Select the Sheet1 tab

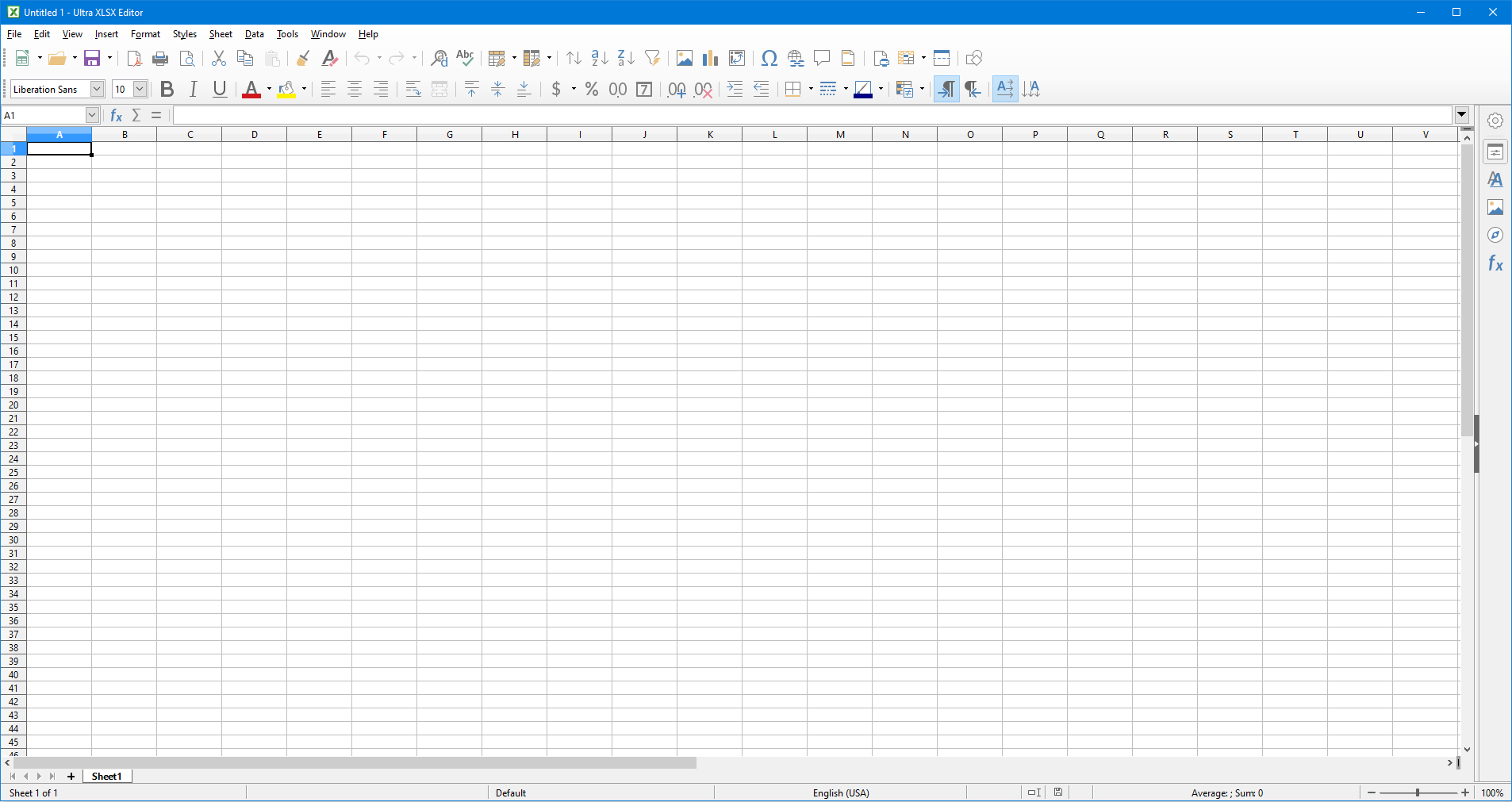107,776
